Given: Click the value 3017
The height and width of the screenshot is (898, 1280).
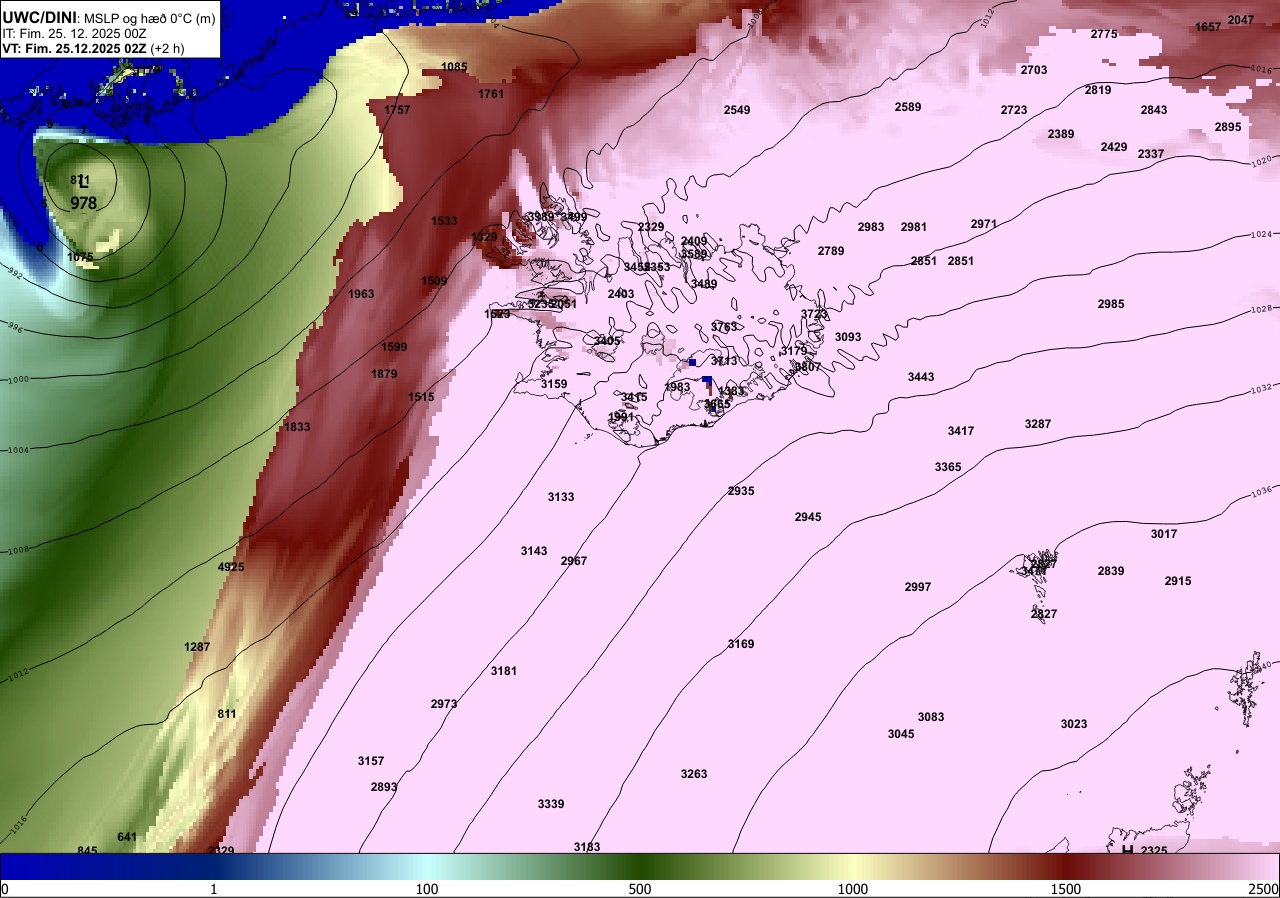Looking at the screenshot, I should point(1164,534).
